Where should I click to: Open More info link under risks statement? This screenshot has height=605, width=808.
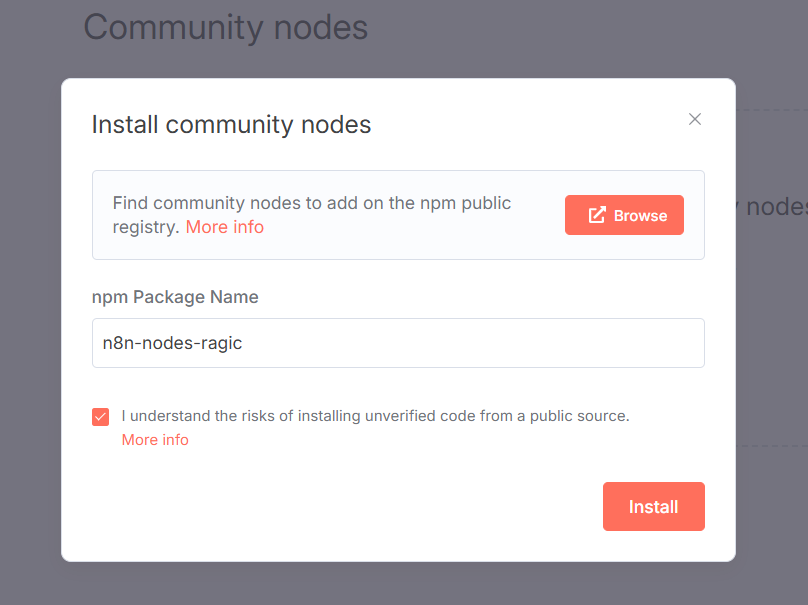point(155,440)
